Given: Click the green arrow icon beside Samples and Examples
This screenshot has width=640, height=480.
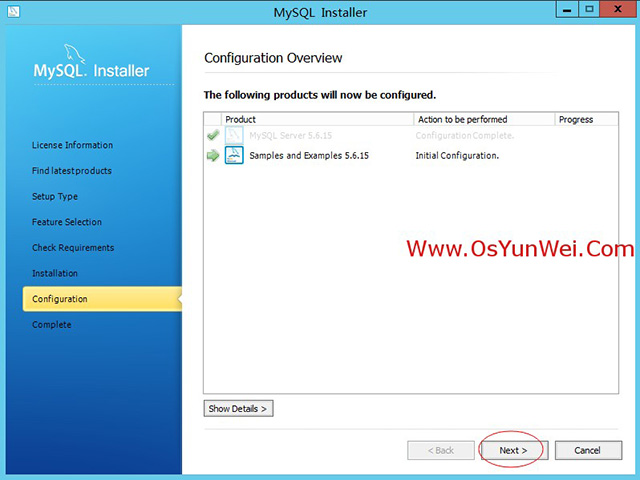Looking at the screenshot, I should click(x=212, y=155).
